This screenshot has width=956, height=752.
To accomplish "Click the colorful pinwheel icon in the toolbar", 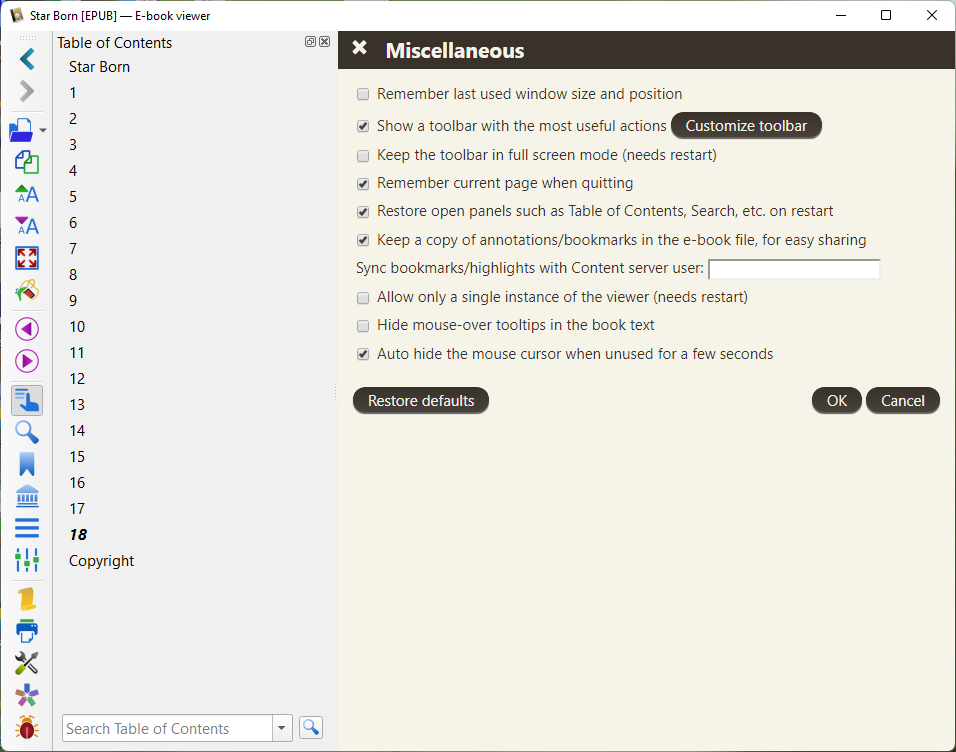I will coord(27,695).
